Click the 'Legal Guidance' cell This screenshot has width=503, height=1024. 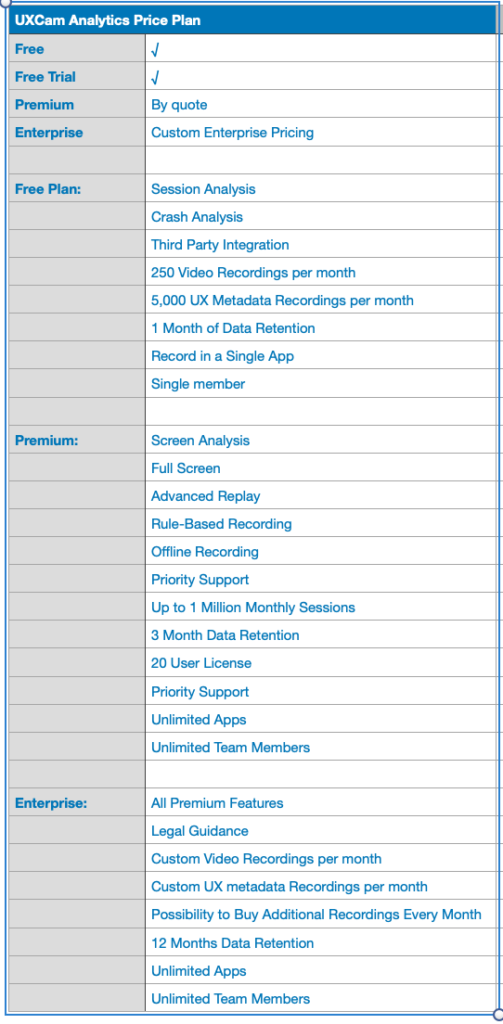click(x=320, y=831)
